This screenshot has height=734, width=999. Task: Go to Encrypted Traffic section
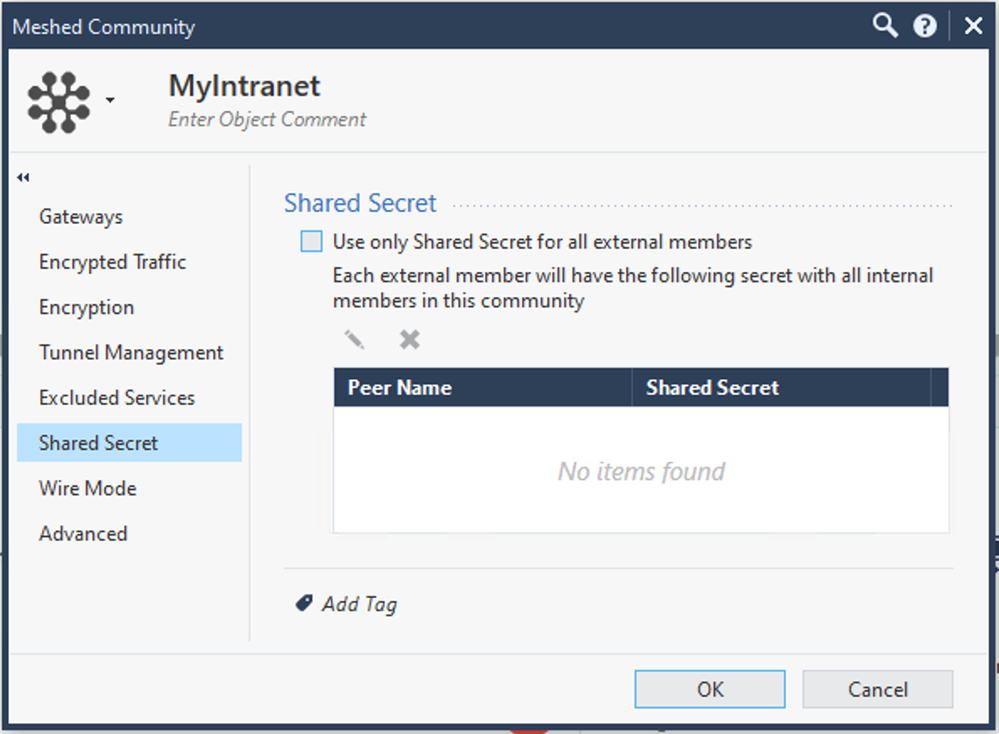coord(112,262)
